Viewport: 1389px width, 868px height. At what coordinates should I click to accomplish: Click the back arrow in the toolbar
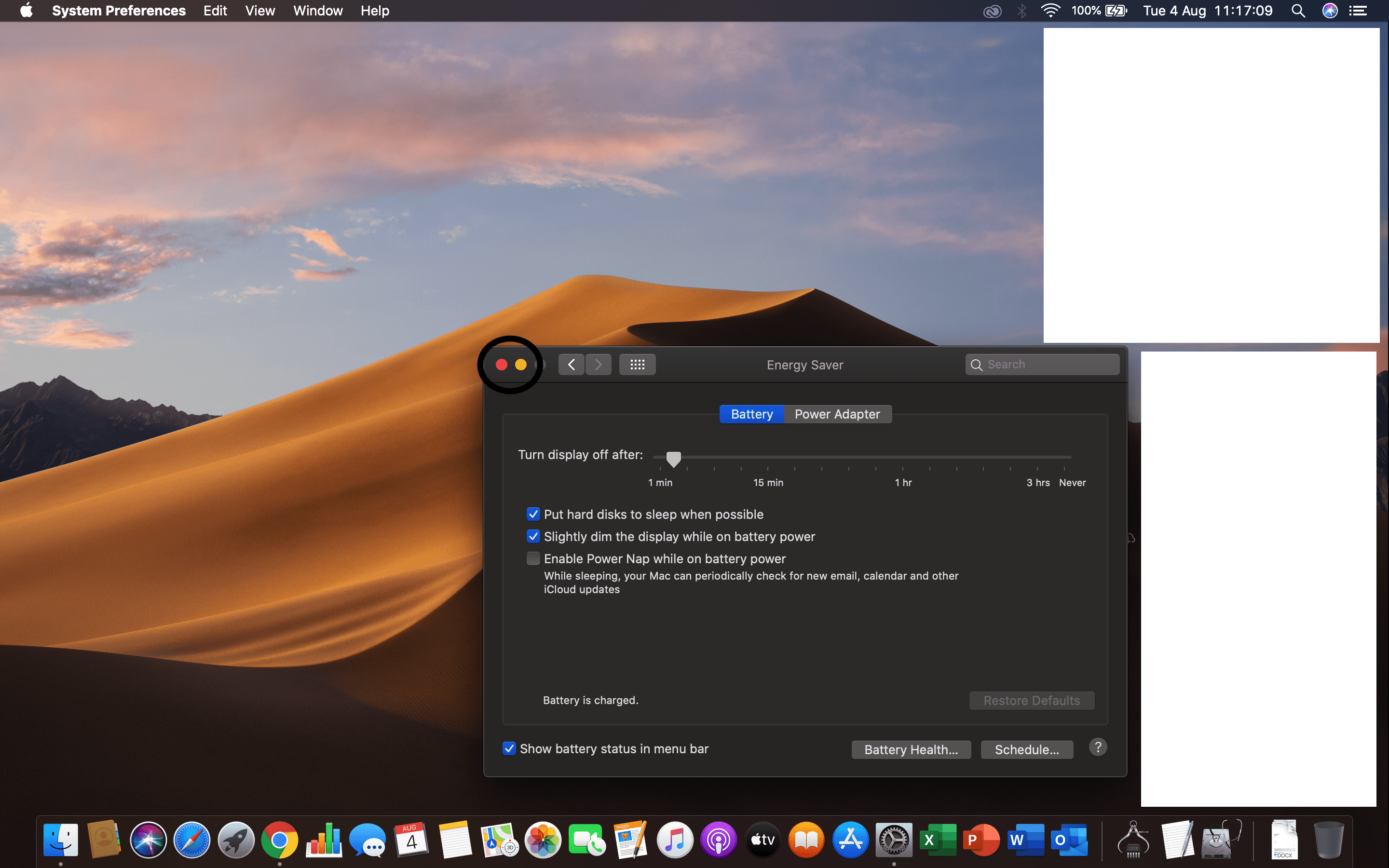(x=571, y=365)
